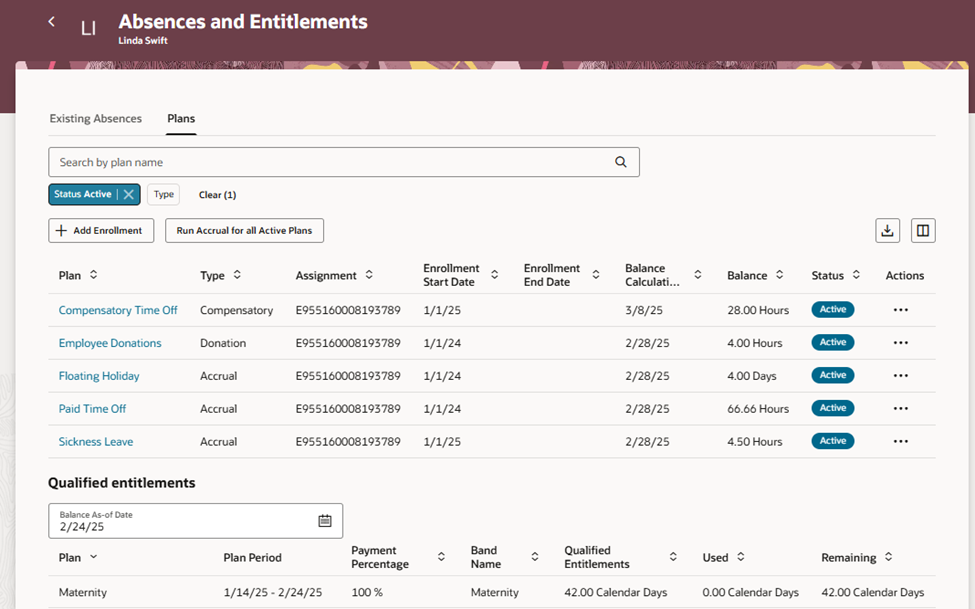
Task: Sort the table by Status
Action: [856, 274]
